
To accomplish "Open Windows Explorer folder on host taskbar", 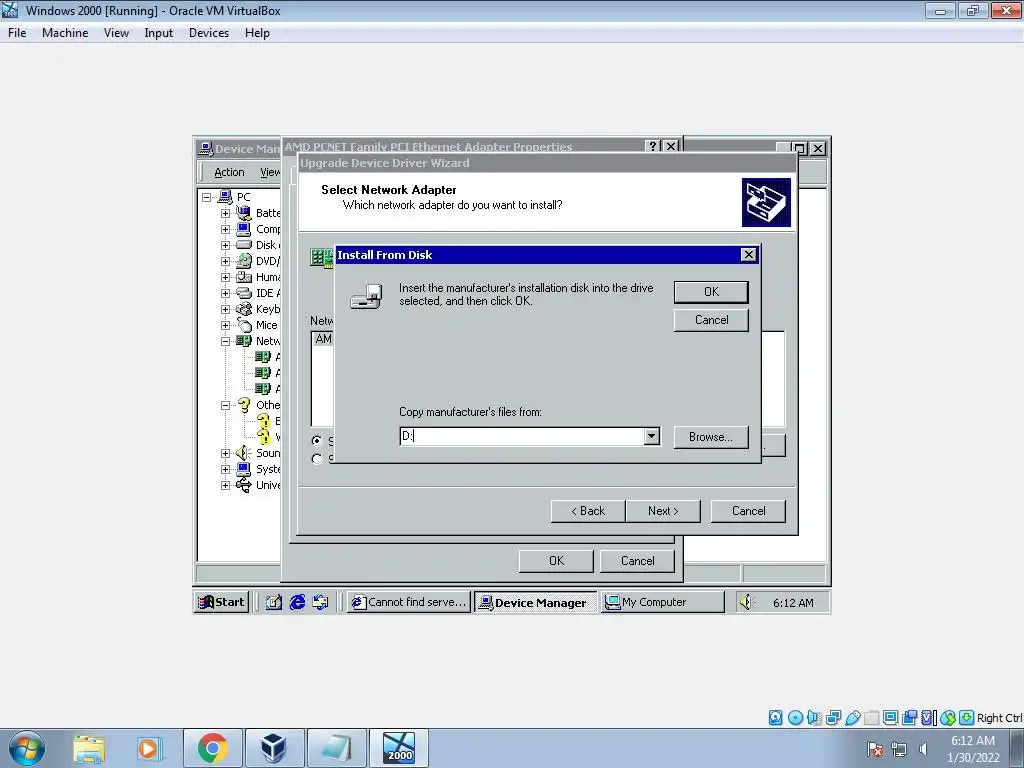I will pos(89,748).
